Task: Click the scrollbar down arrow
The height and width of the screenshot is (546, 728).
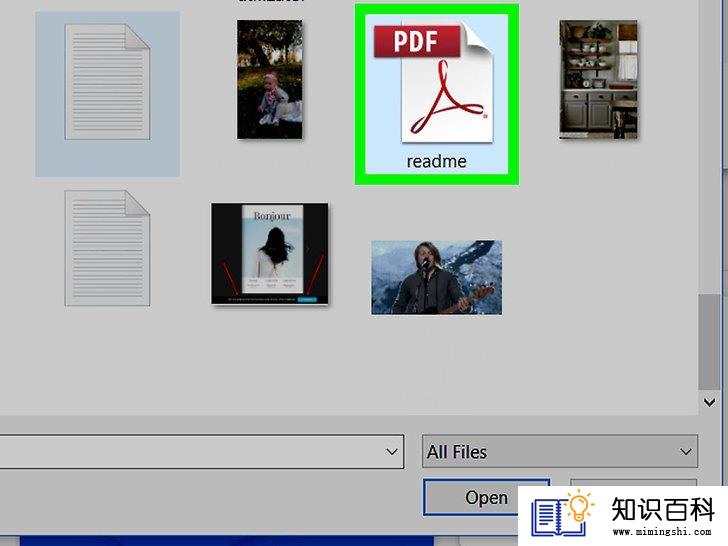Action: (x=709, y=402)
